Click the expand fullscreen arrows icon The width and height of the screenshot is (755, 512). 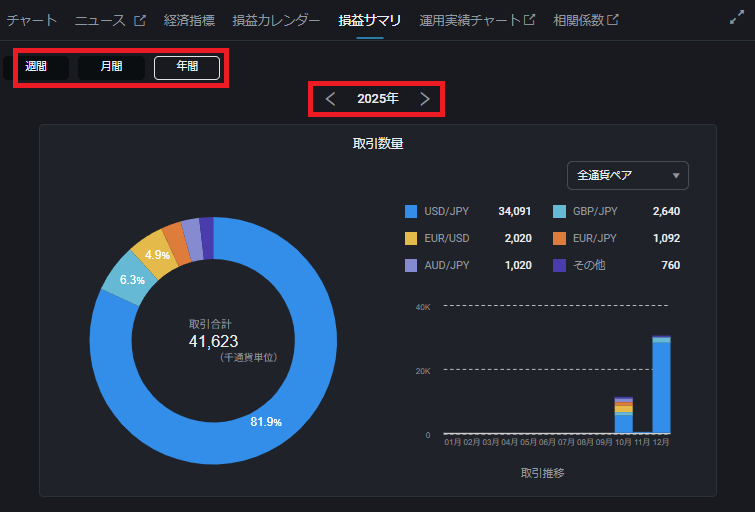[x=736, y=18]
